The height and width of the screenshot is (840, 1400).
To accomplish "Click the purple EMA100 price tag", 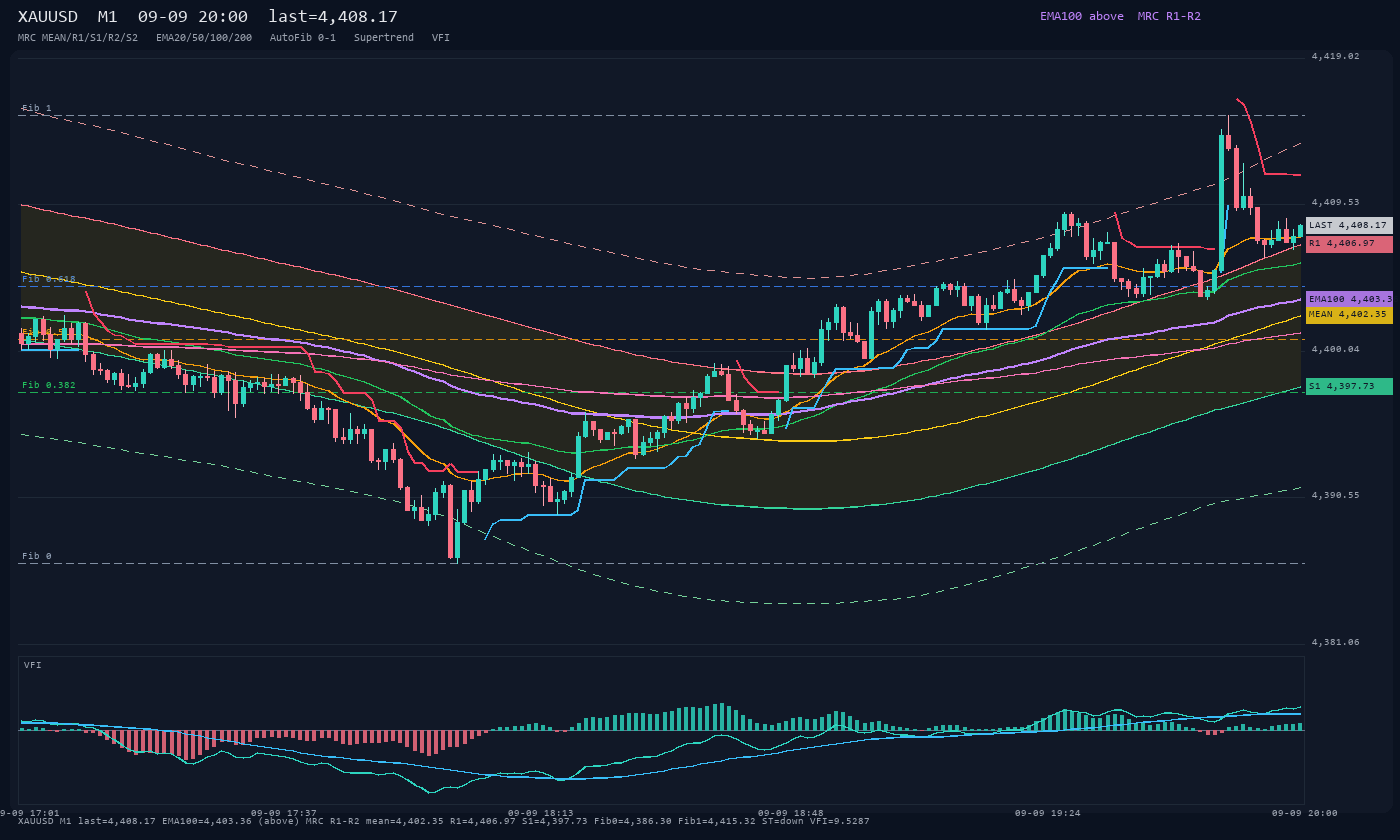I will click(x=1349, y=299).
